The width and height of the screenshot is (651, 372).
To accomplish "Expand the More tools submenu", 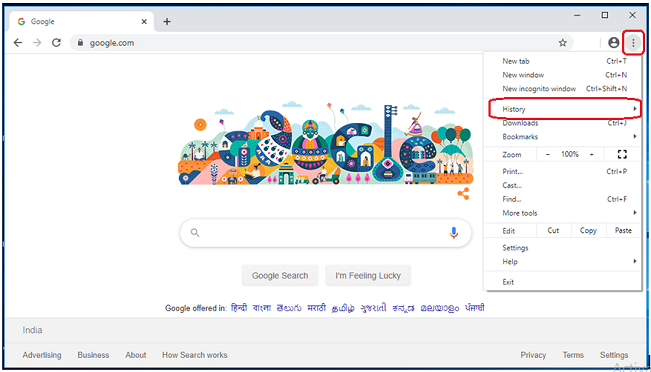I will click(563, 213).
